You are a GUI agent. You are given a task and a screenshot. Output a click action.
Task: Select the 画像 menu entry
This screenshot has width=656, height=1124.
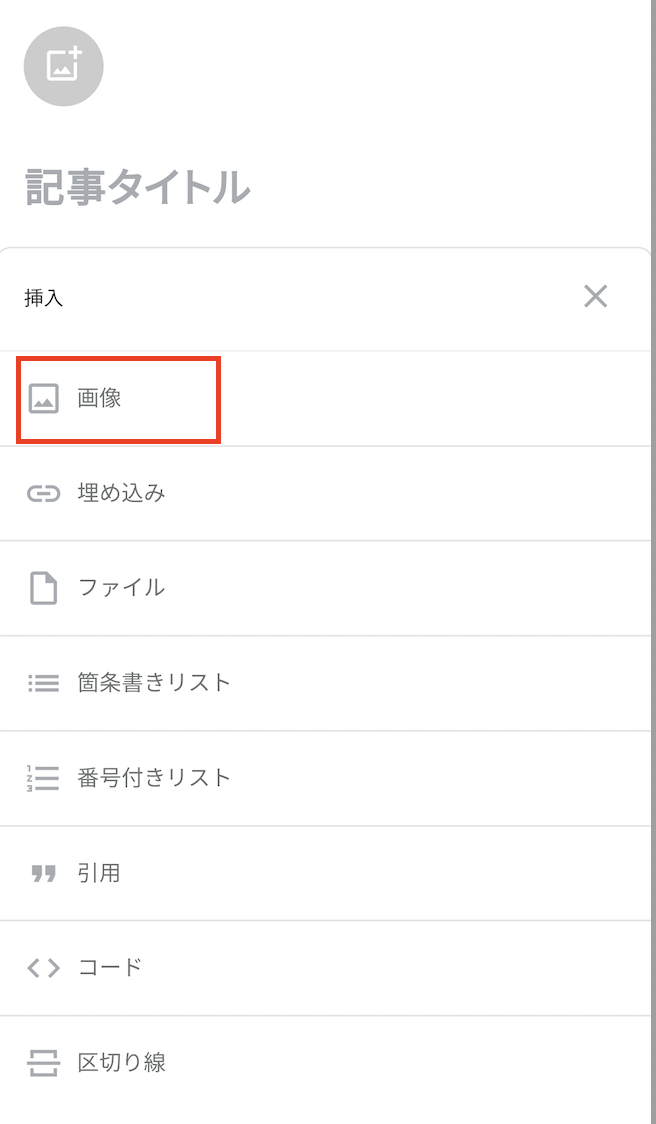[100, 398]
